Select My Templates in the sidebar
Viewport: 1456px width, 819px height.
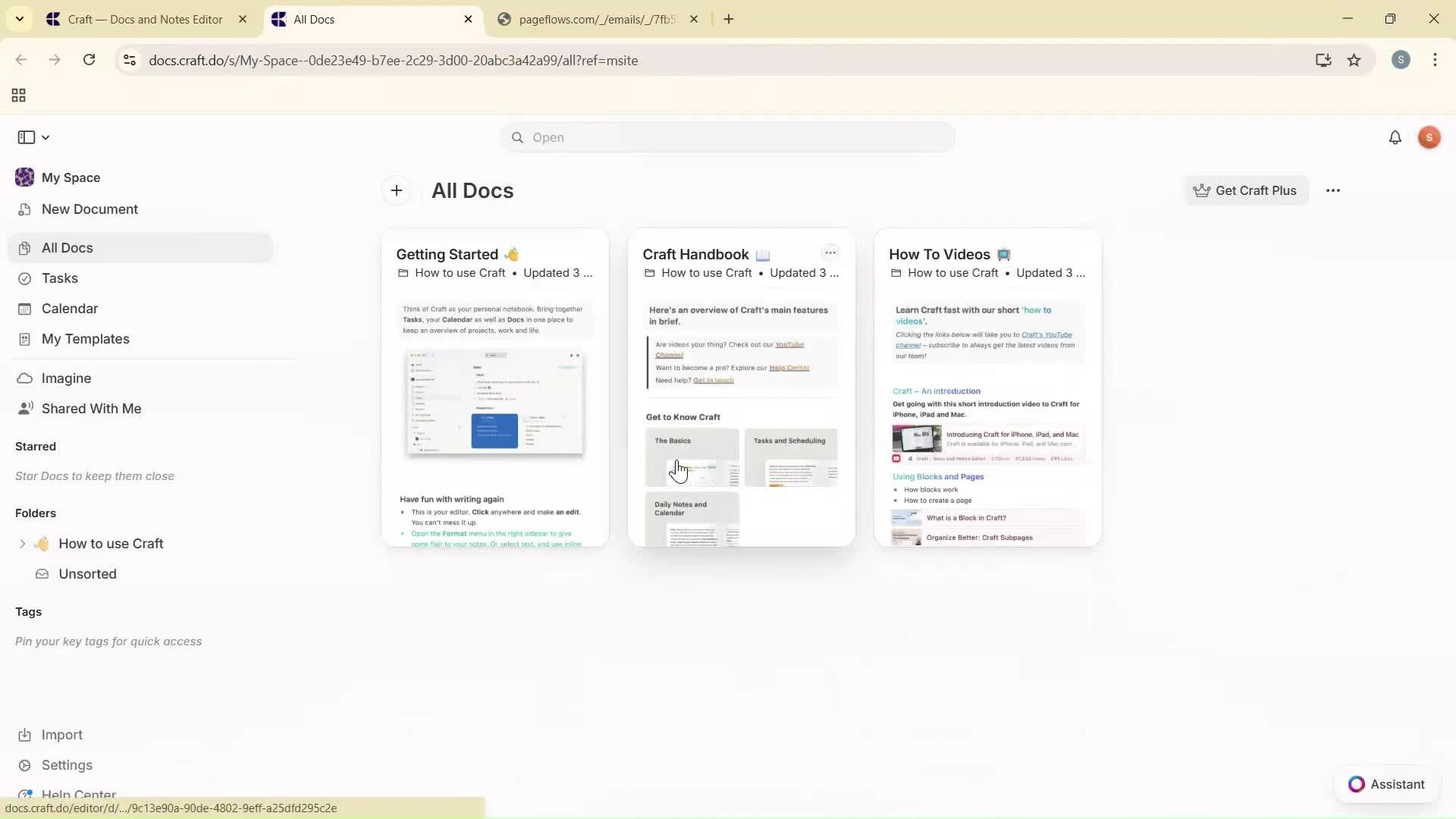84,339
